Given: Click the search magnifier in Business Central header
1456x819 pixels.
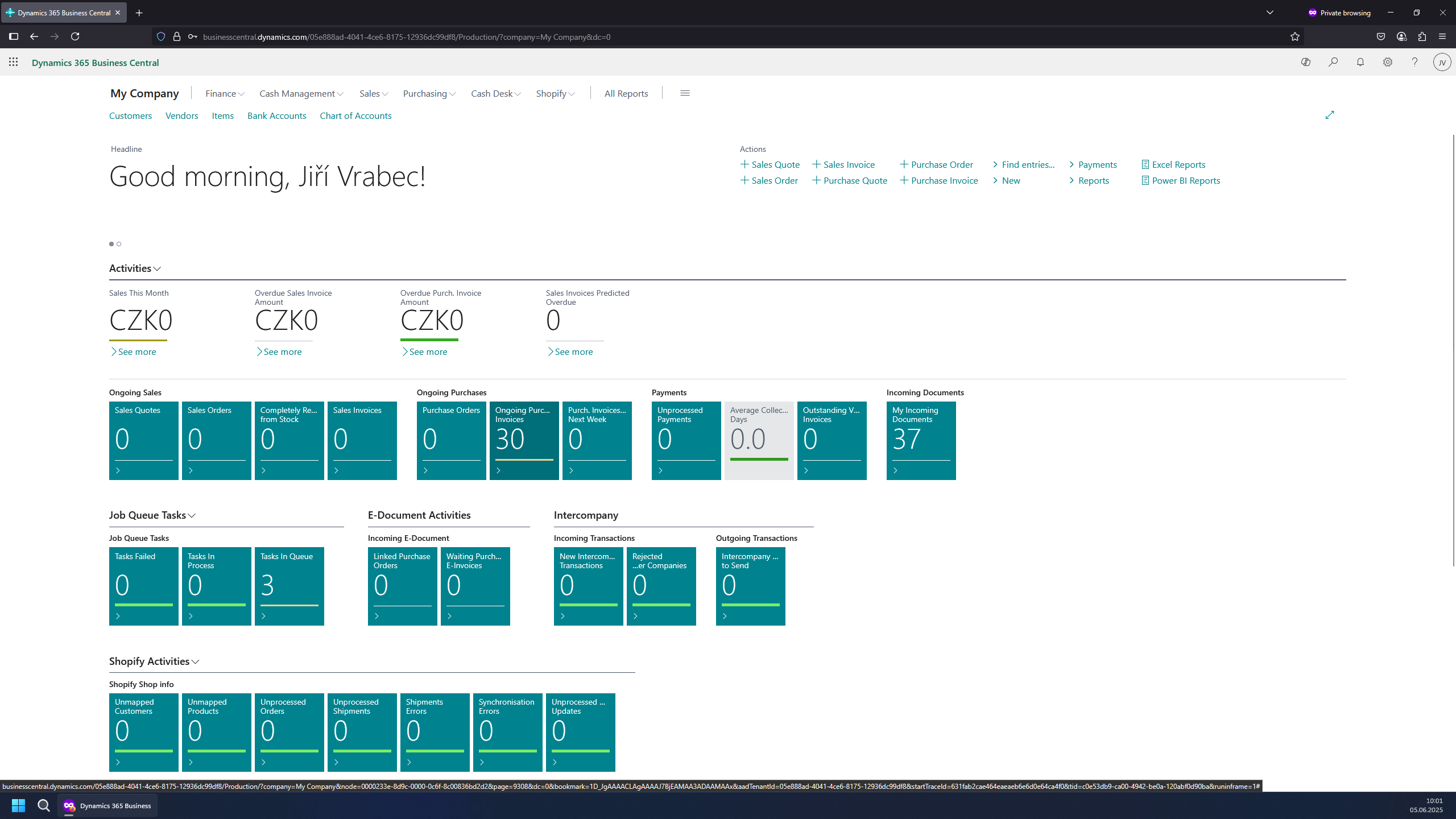Looking at the screenshot, I should click(1333, 62).
